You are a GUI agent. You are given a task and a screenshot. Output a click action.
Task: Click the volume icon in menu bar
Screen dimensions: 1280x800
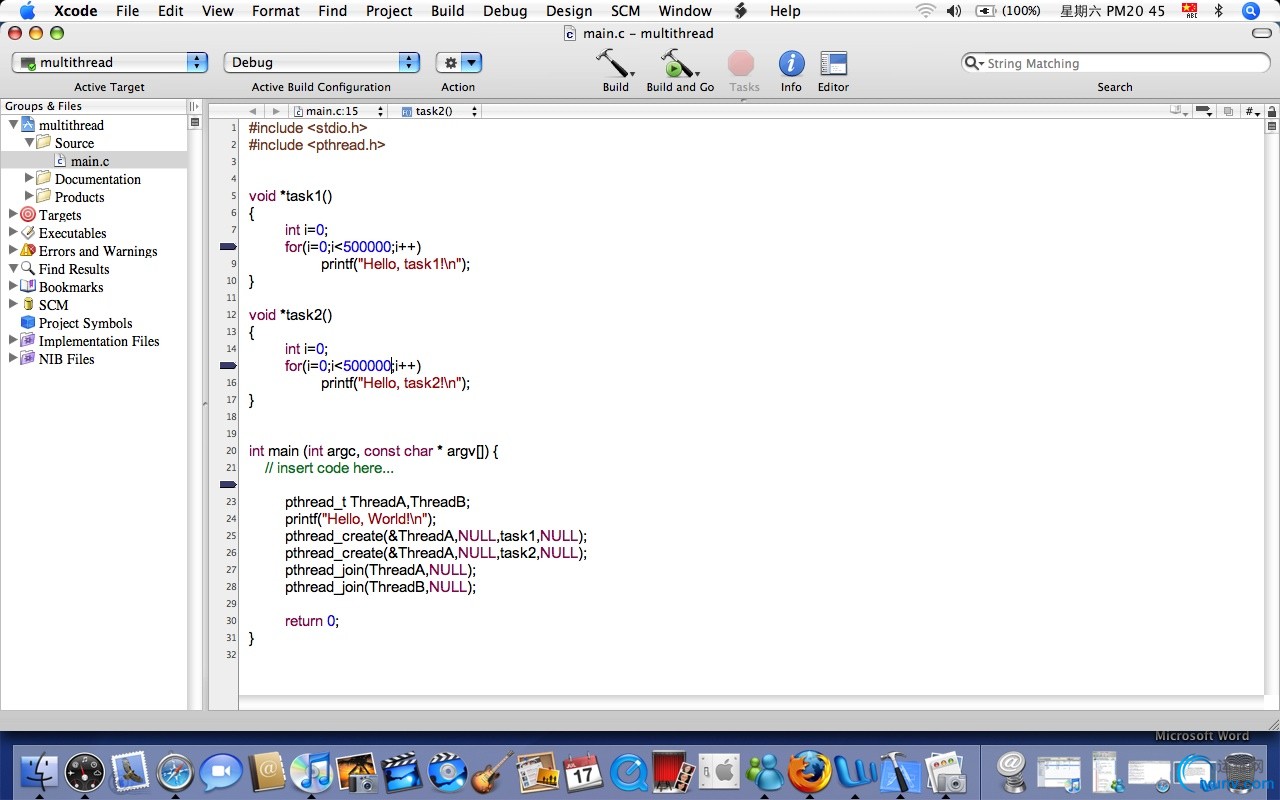[x=954, y=11]
